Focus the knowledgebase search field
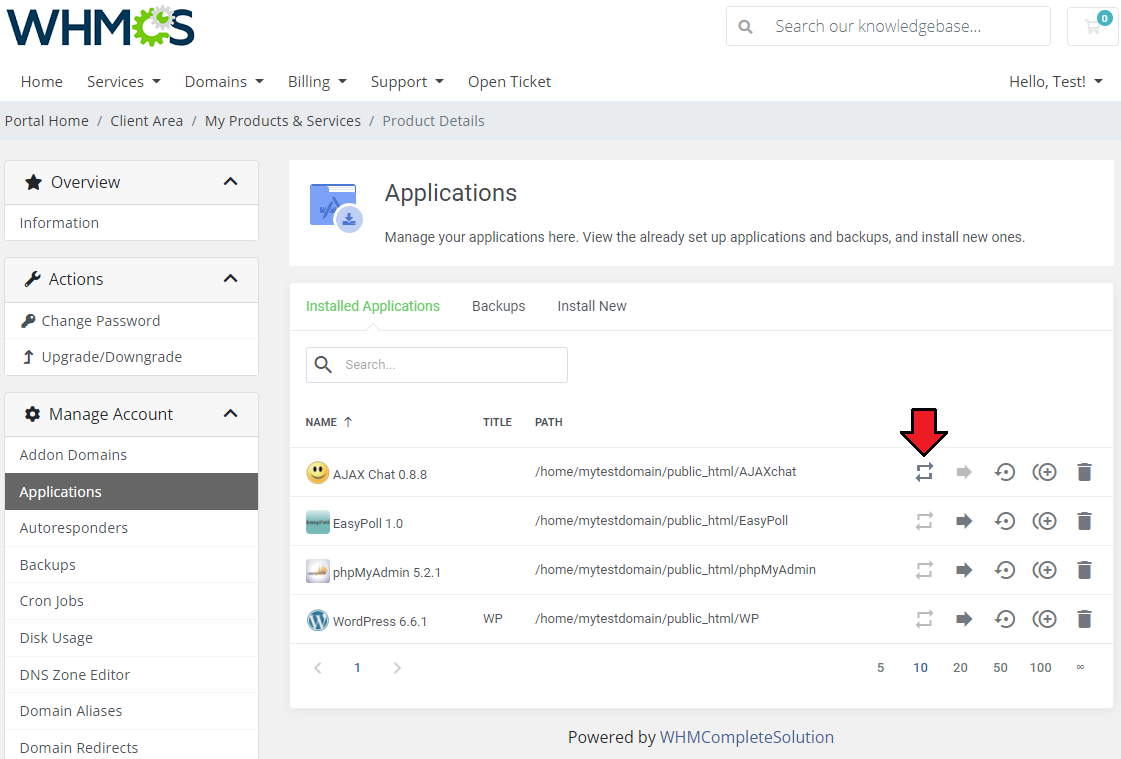The width and height of the screenshot is (1121, 759). (888, 26)
